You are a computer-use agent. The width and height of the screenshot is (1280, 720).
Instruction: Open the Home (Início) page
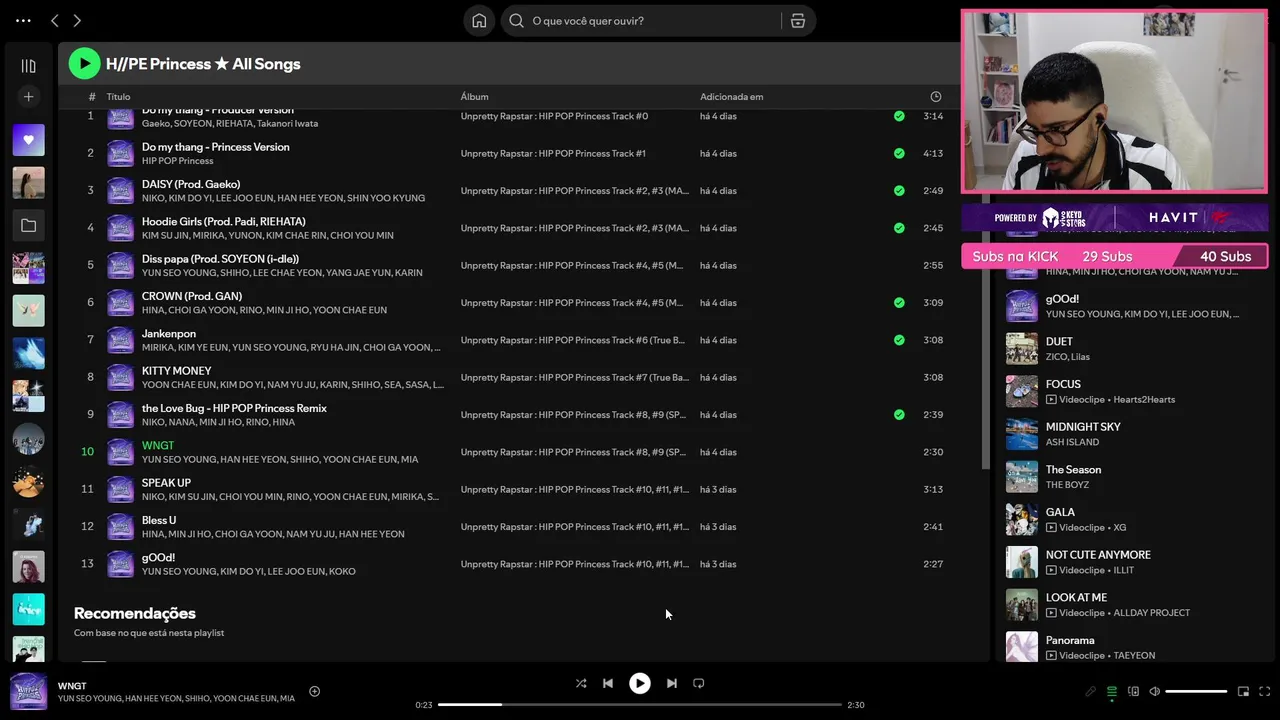pyautogui.click(x=479, y=21)
